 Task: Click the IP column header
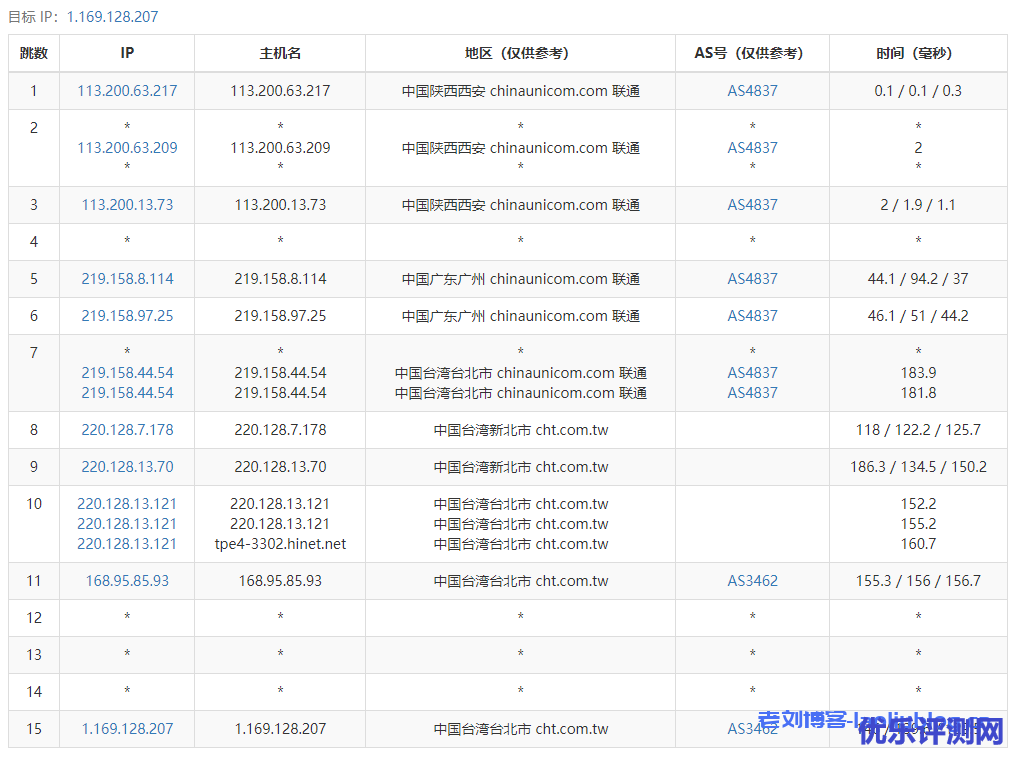click(127, 54)
